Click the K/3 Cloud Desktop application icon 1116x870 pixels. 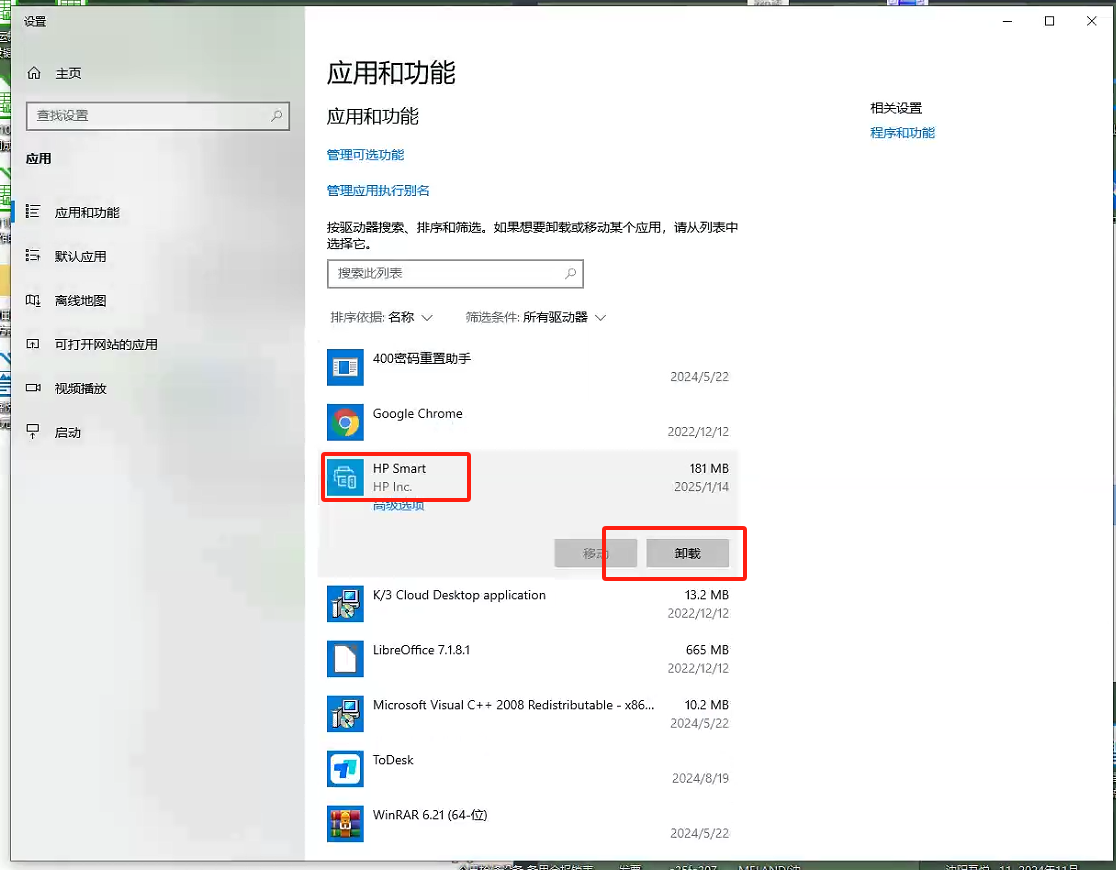(x=345, y=604)
